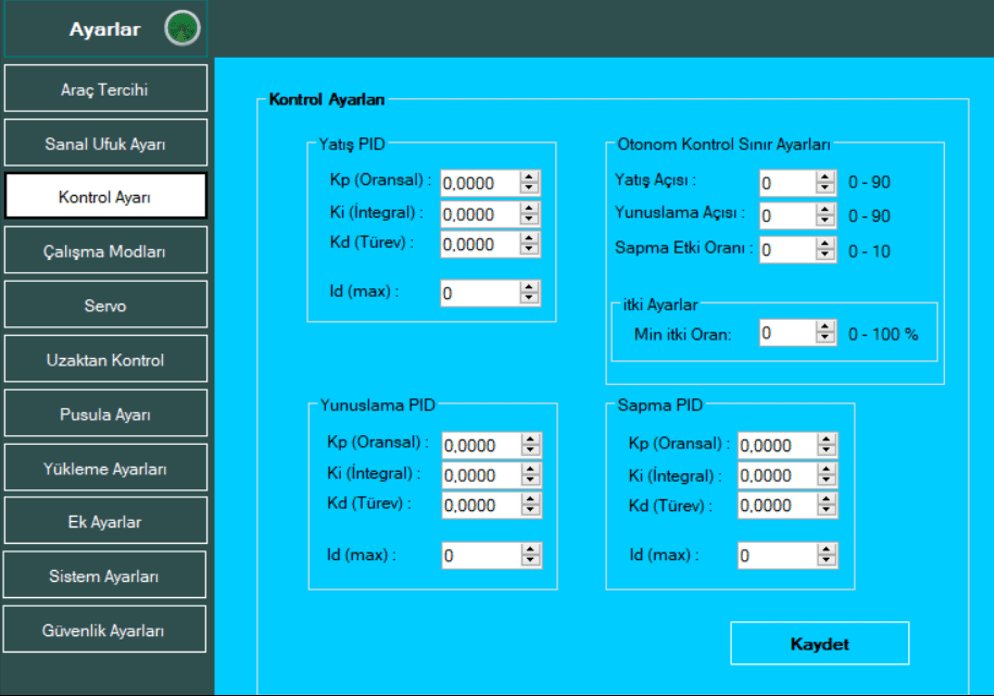Increase Sapma PID Ki with up arrow
This screenshot has height=696, width=994.
pos(827,469)
